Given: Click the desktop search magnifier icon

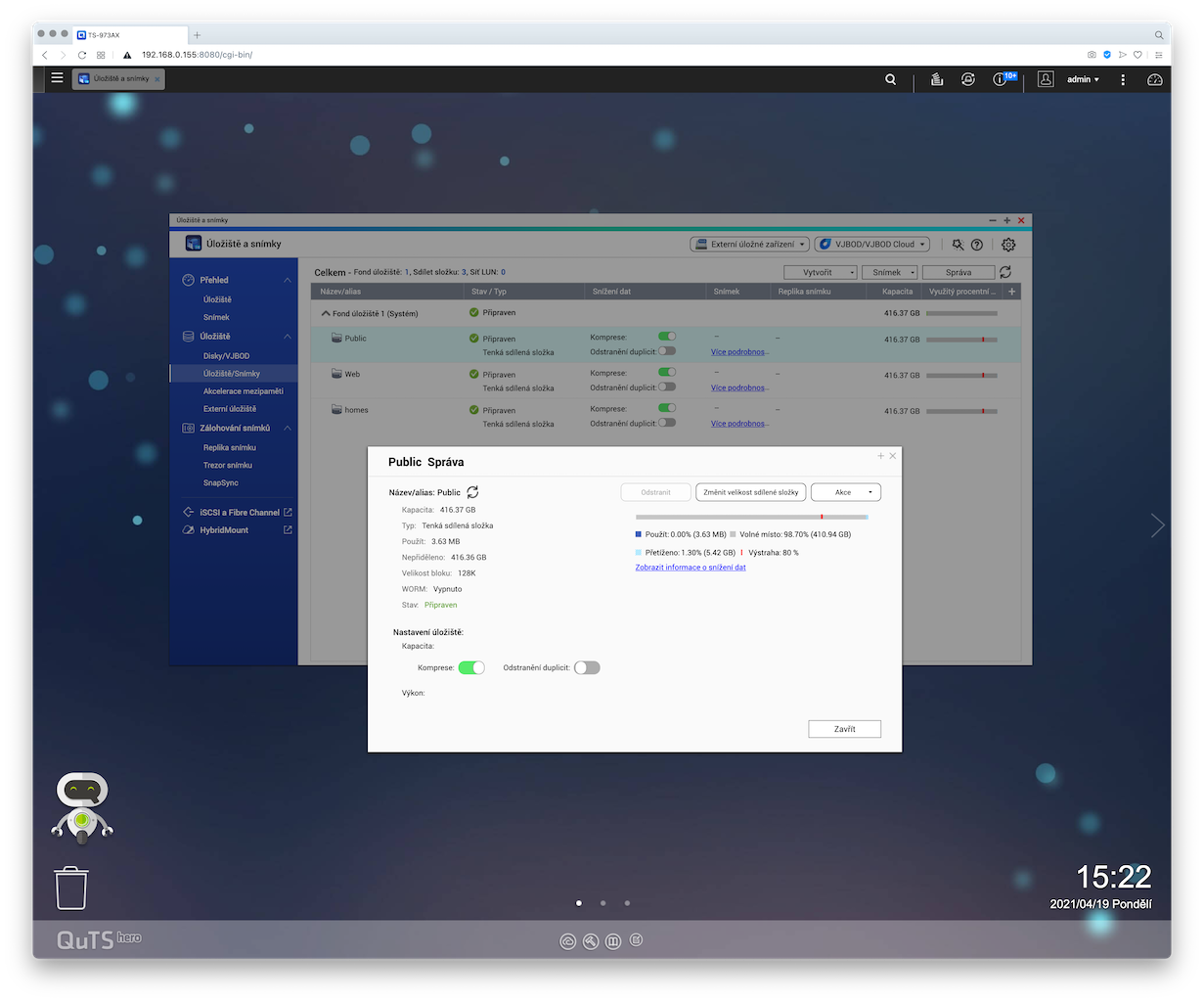Looking at the screenshot, I should [x=890, y=79].
